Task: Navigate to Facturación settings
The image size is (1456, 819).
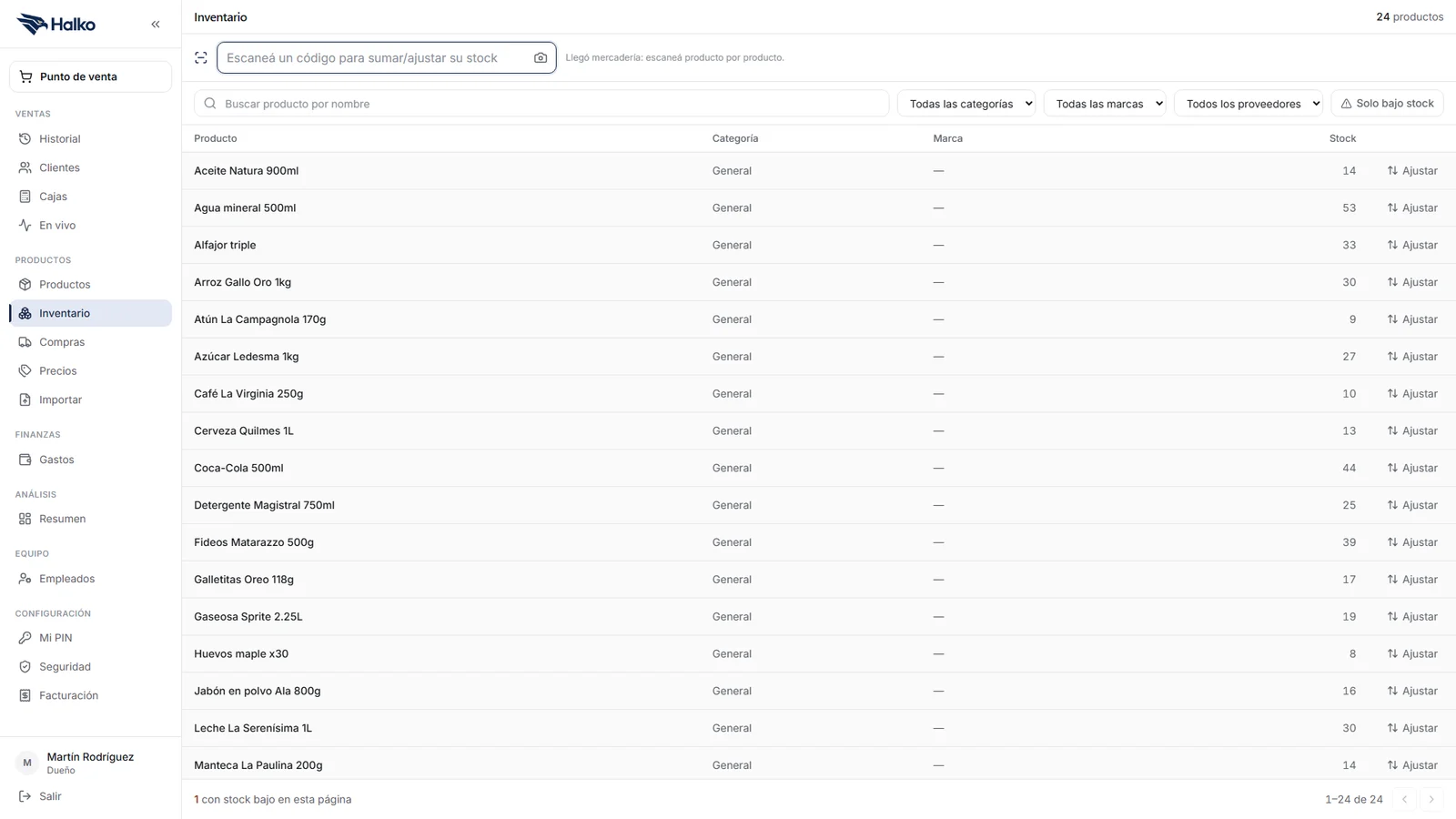Action: 90,695
